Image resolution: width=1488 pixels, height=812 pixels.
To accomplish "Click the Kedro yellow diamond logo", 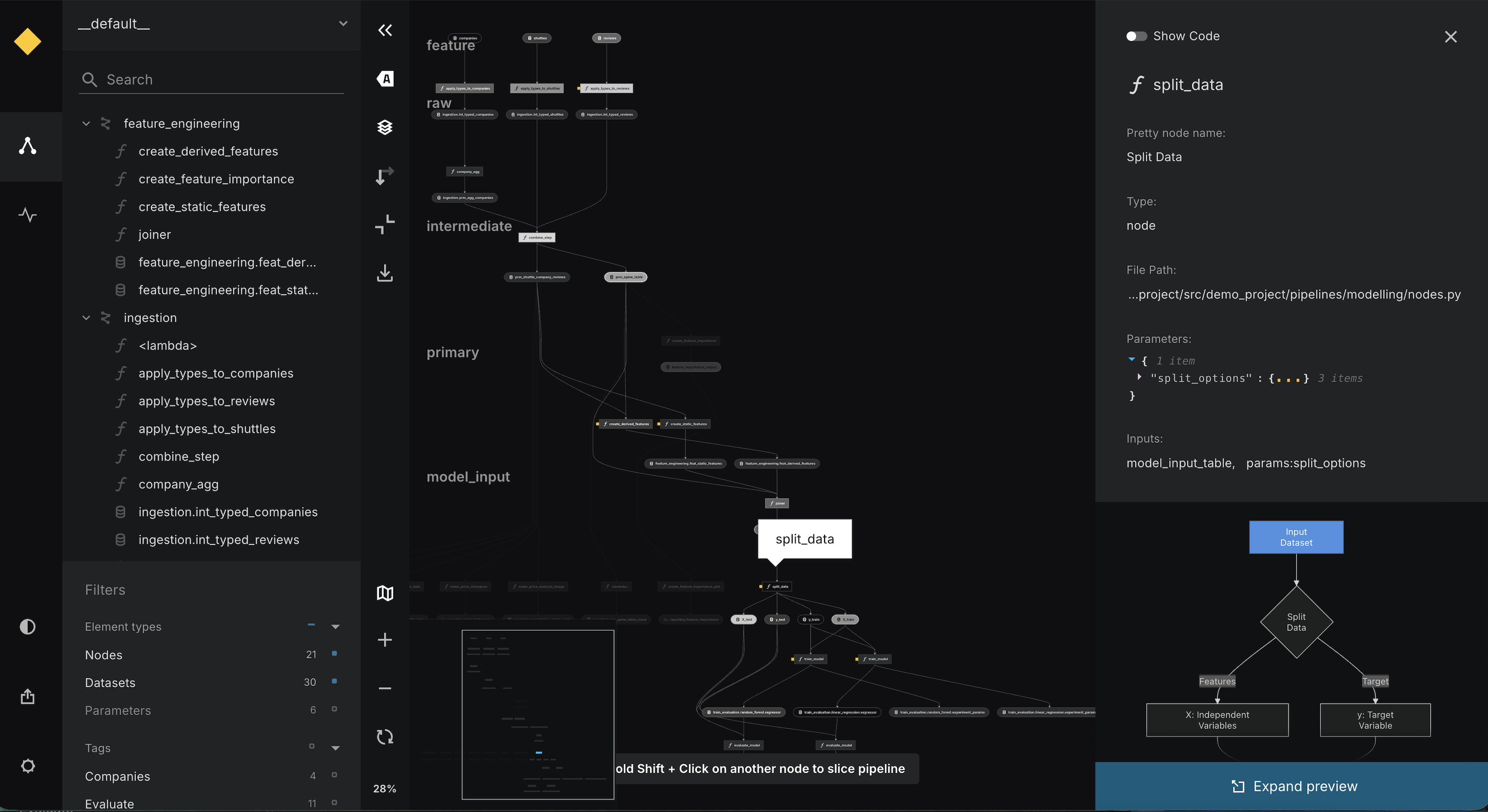I will (27, 42).
